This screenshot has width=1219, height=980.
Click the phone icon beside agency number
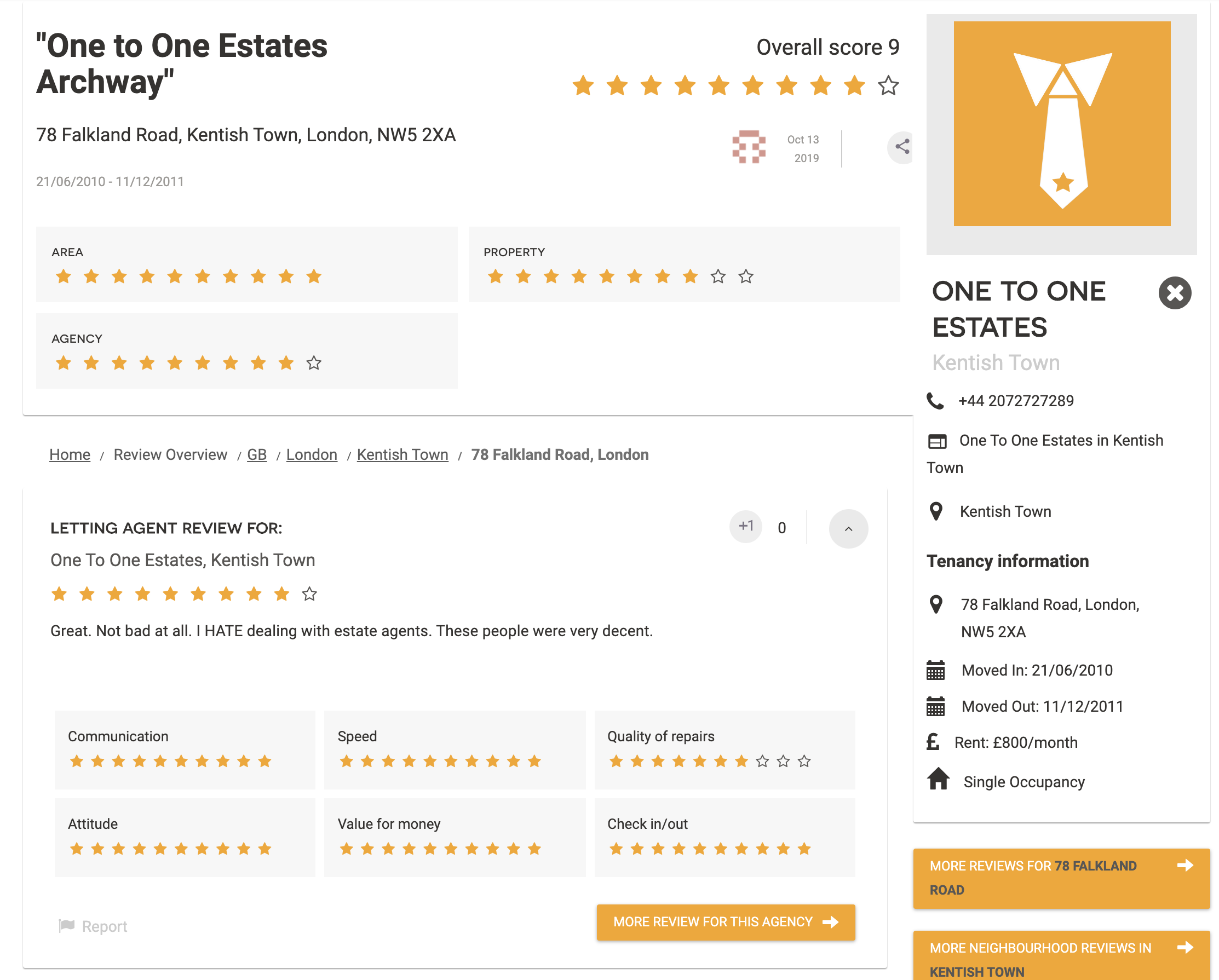(x=935, y=401)
